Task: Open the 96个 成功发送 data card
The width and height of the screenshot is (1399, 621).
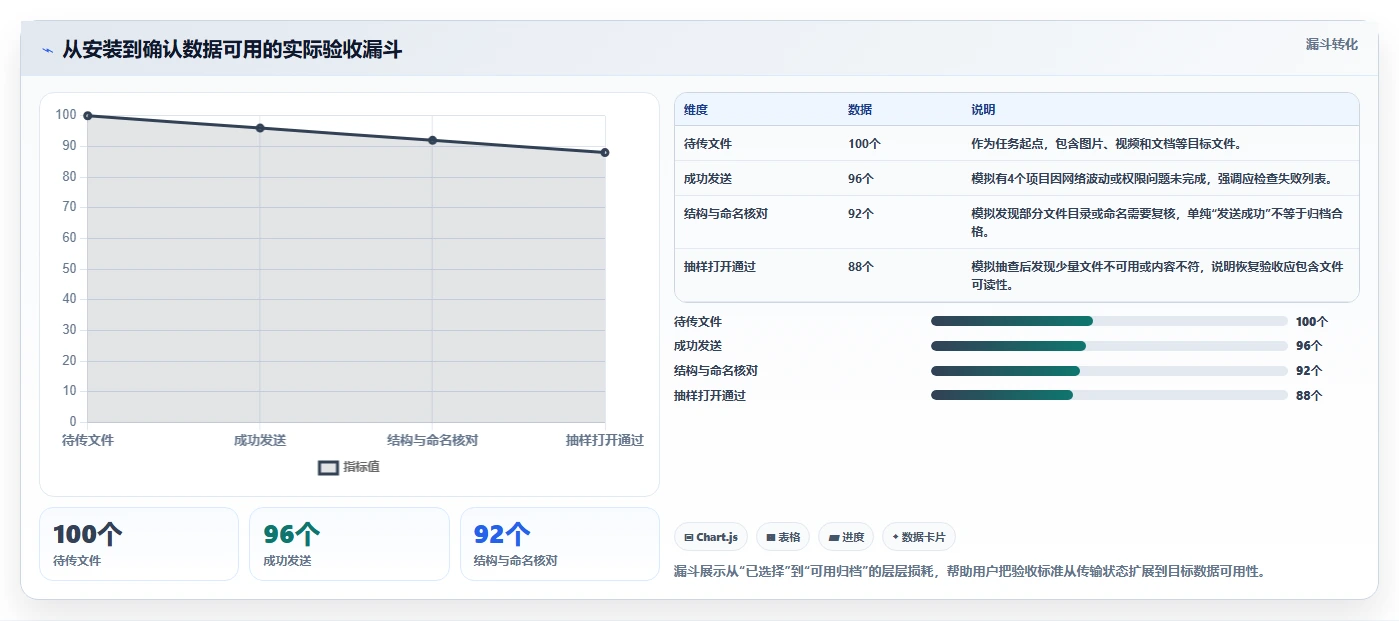Action: click(349, 544)
